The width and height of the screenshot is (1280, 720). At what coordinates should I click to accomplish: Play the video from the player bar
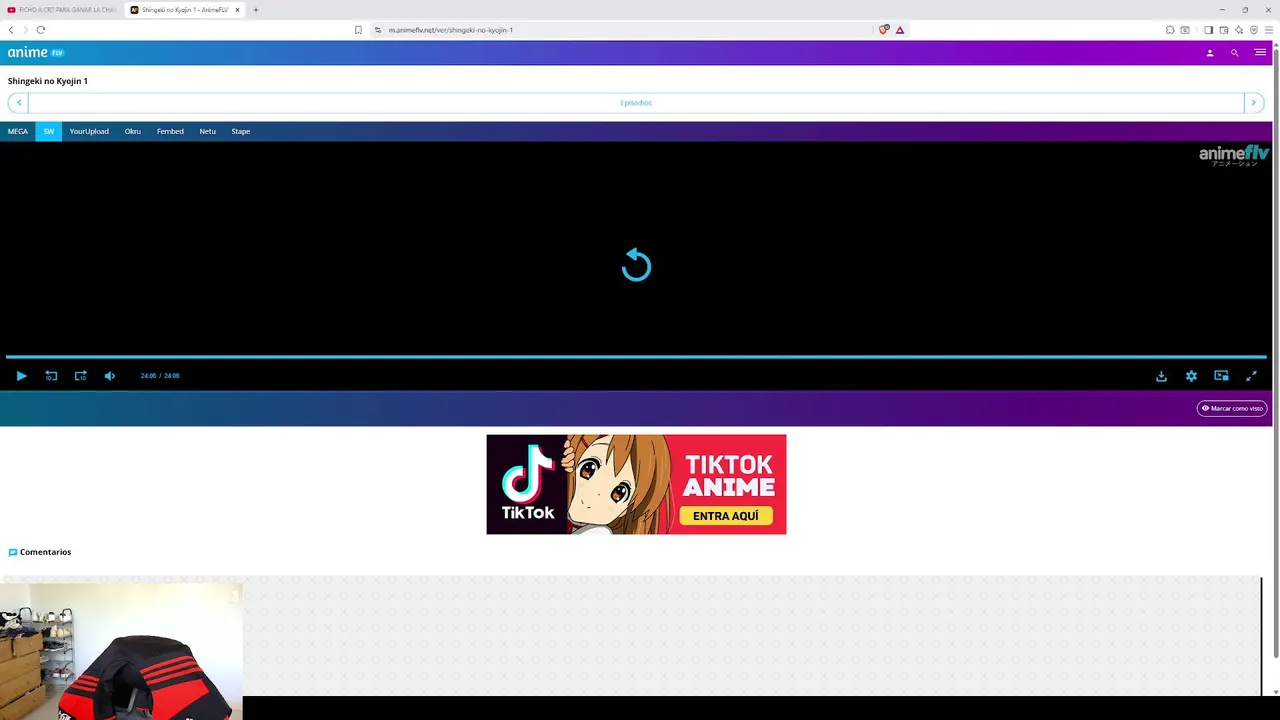[x=21, y=376]
